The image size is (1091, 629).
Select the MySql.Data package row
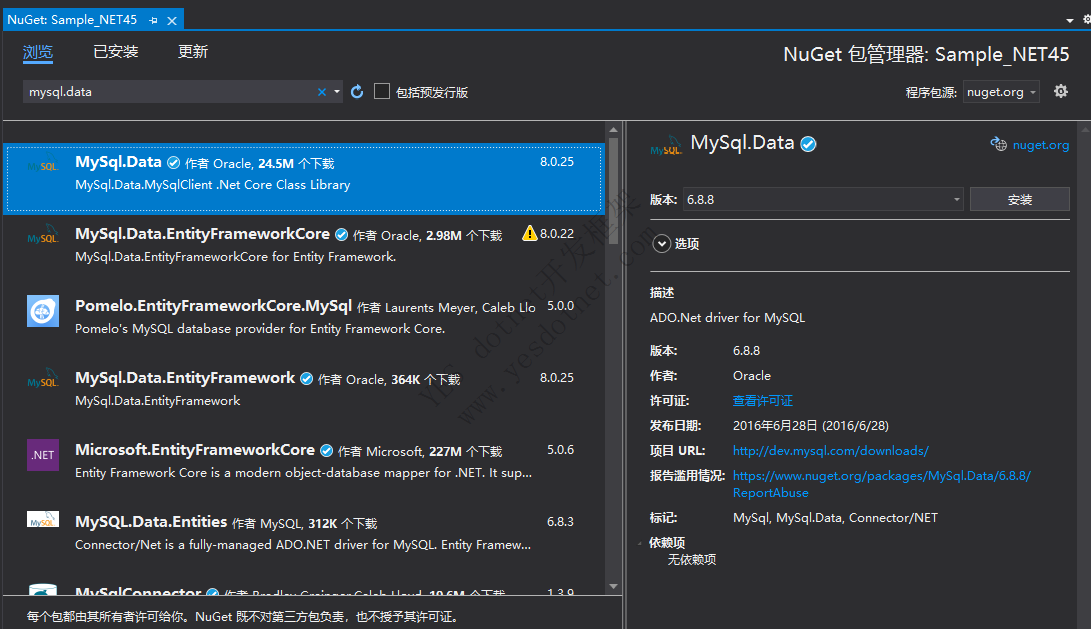(304, 177)
